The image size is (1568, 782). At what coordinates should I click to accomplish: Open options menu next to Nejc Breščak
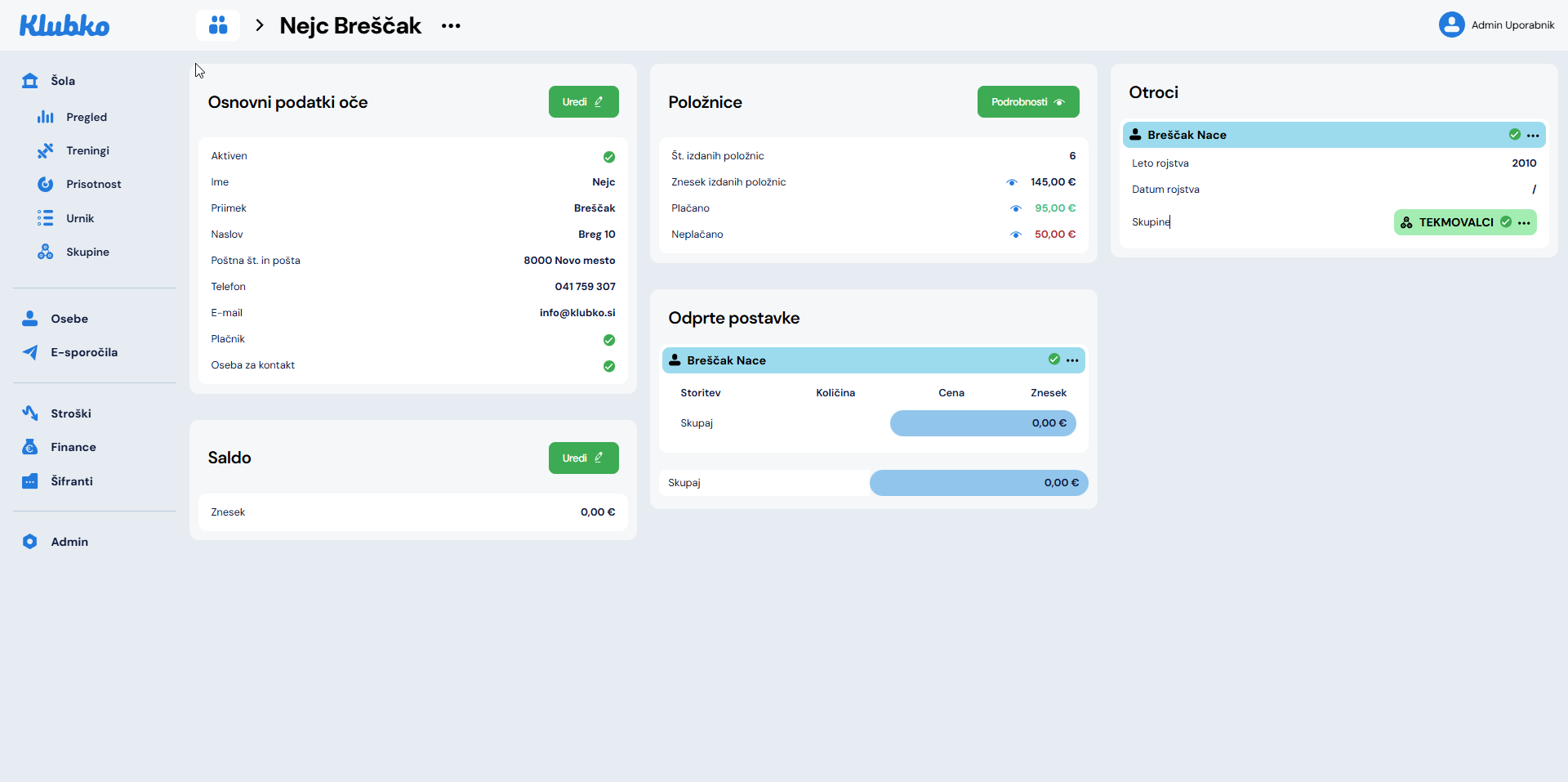point(451,26)
